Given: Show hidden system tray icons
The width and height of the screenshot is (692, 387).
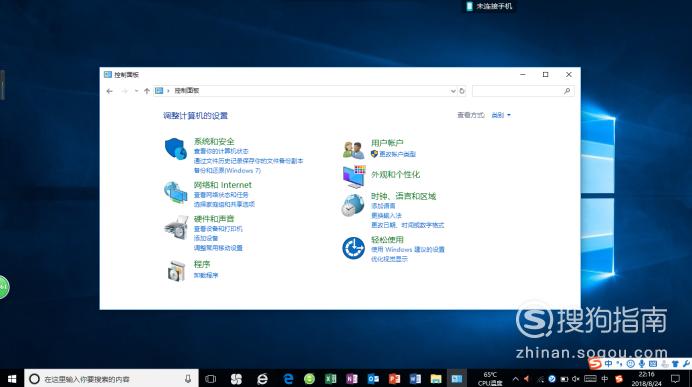Looking at the screenshot, I should pyautogui.click(x=515, y=379).
